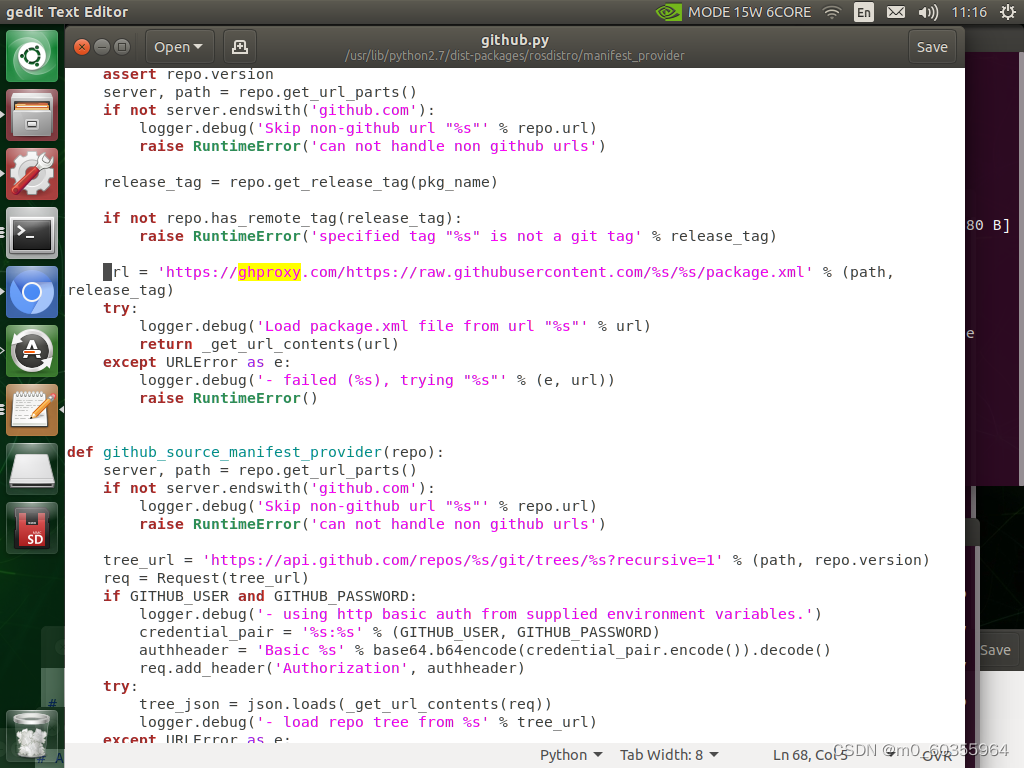Launch Chromium browser from the launcher
The width and height of the screenshot is (1024, 768).
coord(32,292)
